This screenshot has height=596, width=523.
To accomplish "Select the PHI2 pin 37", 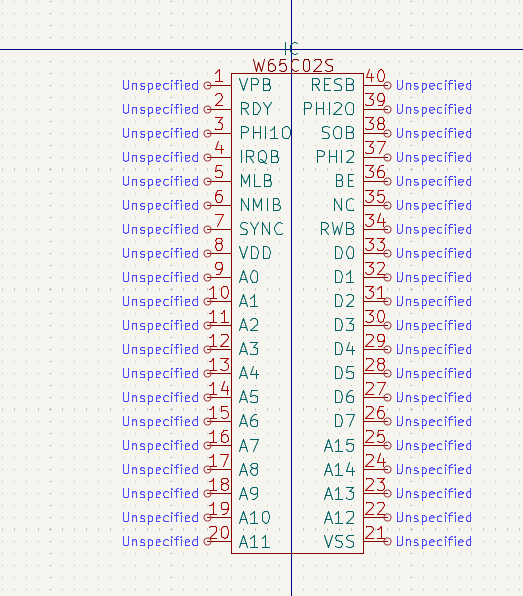I will click(377, 157).
